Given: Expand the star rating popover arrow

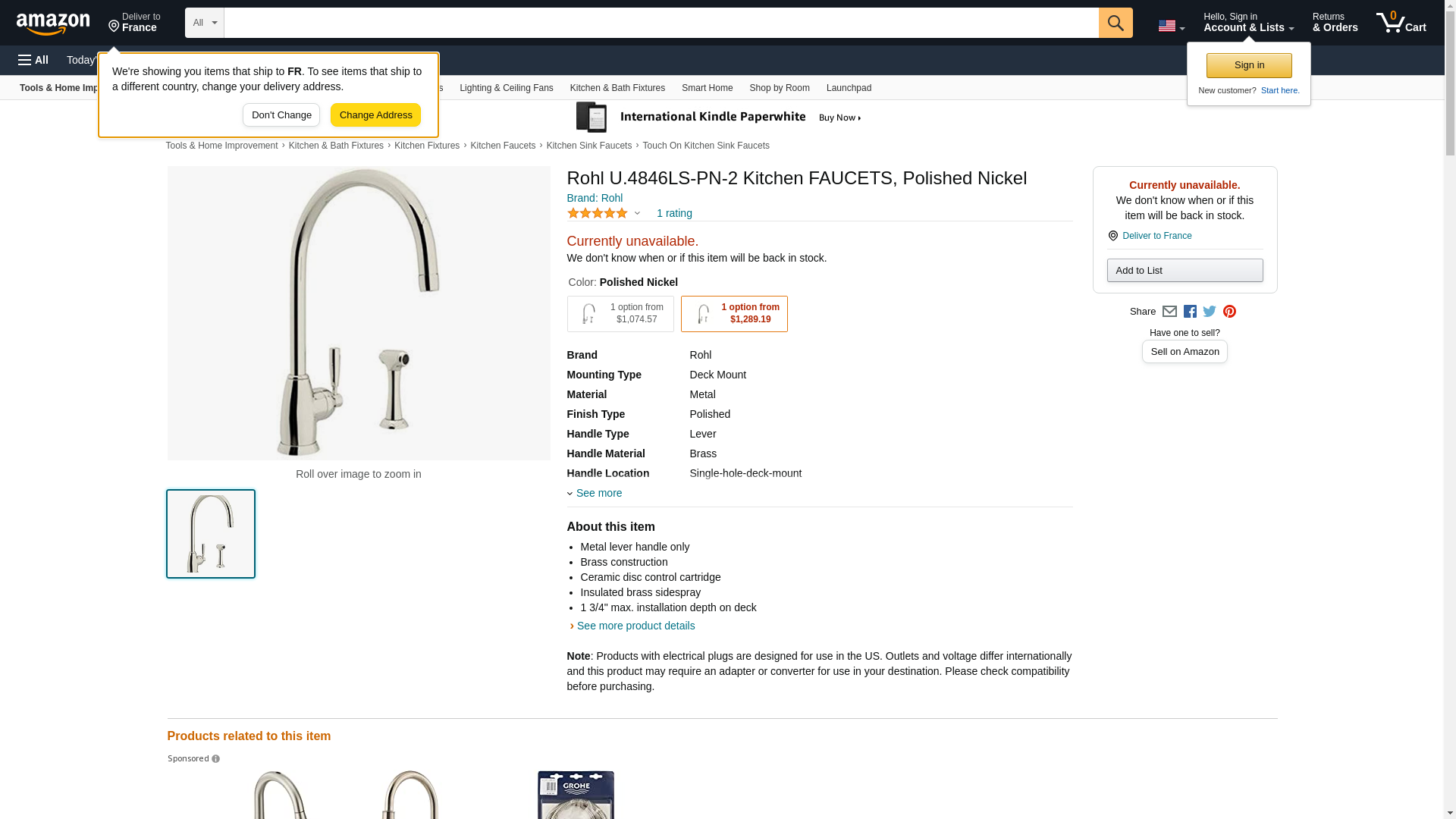Looking at the screenshot, I should tap(637, 214).
